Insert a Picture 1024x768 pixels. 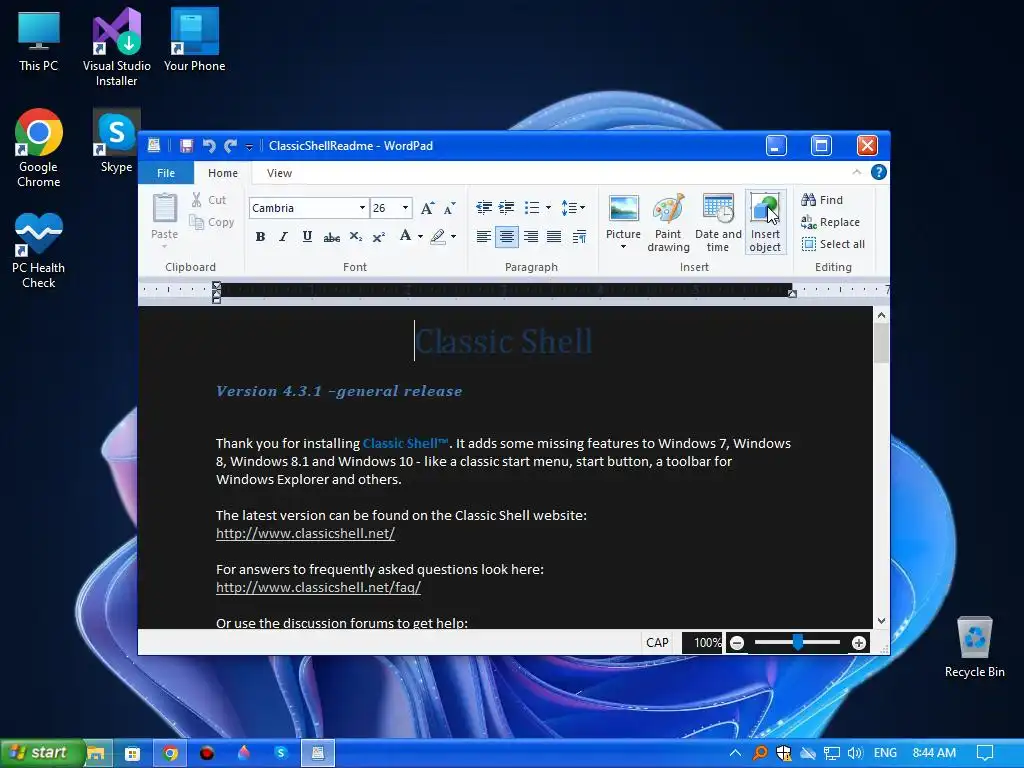click(x=623, y=216)
